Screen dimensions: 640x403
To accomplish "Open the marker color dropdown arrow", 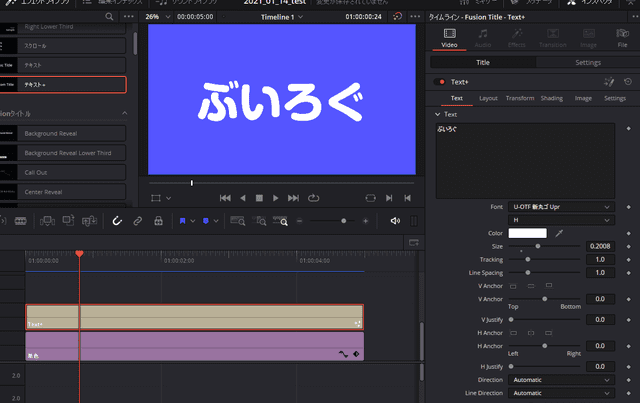I will [x=216, y=221].
